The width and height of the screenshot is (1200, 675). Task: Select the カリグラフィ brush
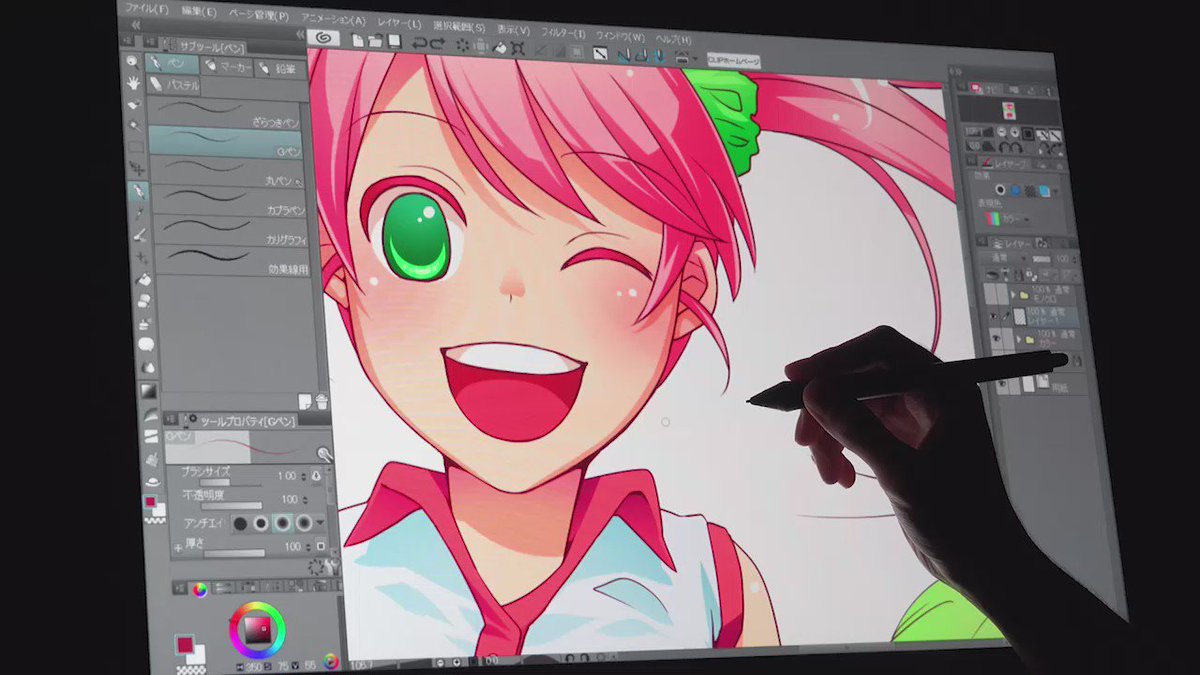231,231
